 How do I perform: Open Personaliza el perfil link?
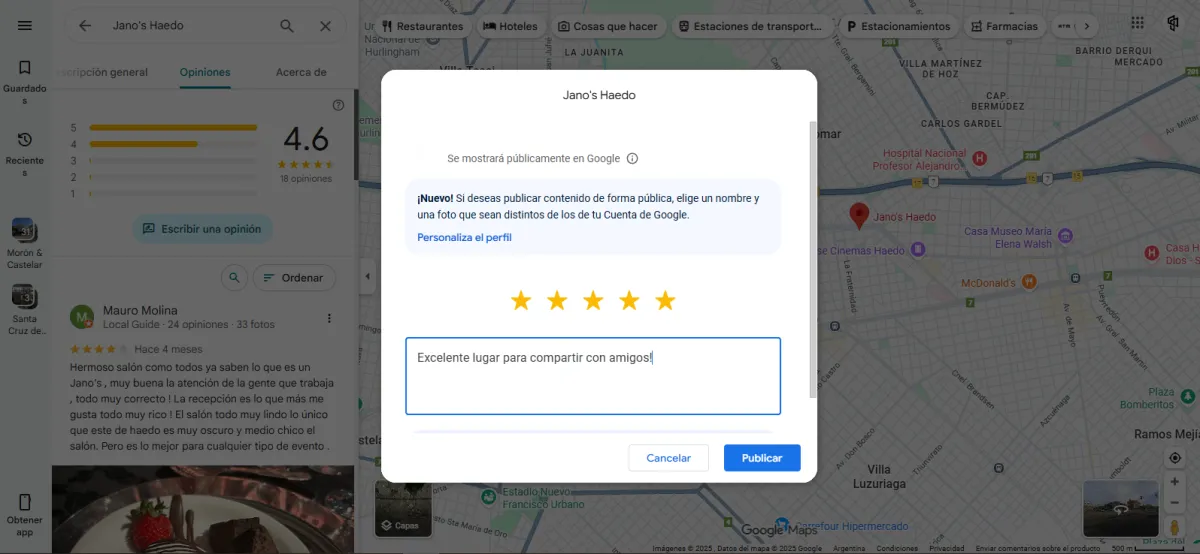pos(465,237)
